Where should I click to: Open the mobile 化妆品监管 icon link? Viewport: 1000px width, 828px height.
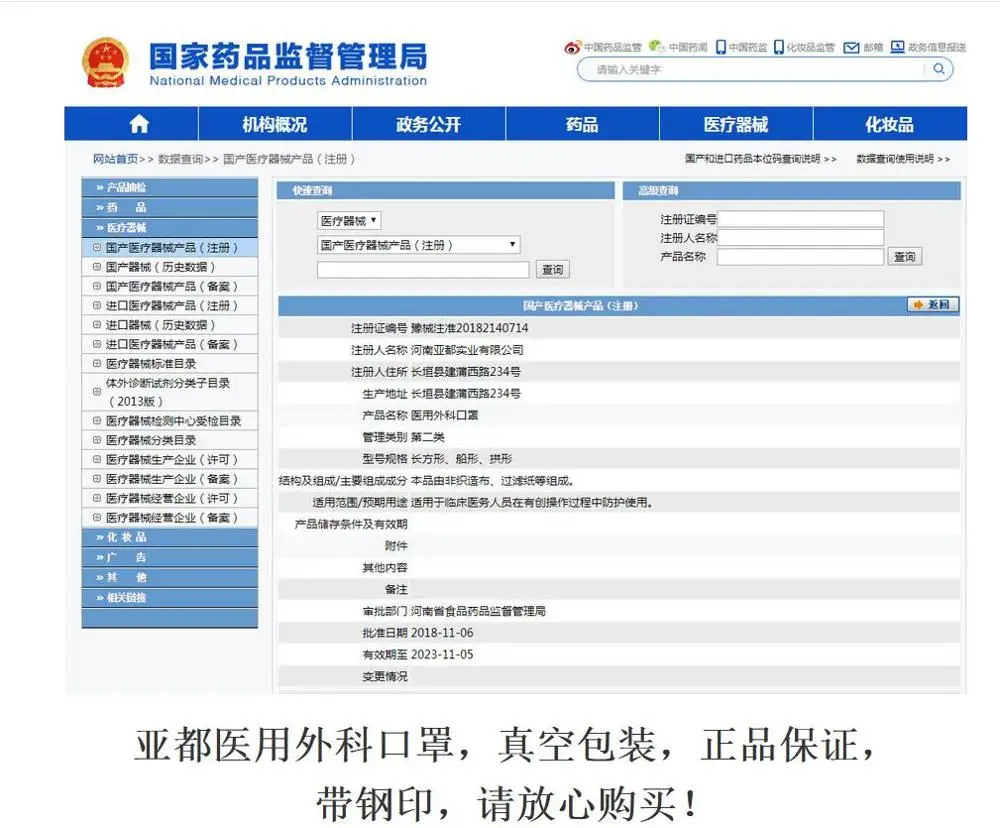[804, 47]
